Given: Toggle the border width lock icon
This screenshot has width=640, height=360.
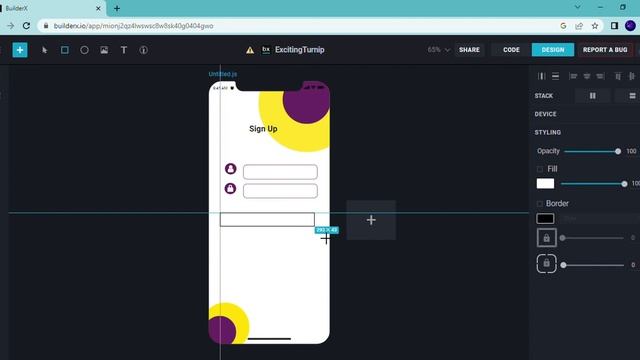Looking at the screenshot, I should 547,238.
